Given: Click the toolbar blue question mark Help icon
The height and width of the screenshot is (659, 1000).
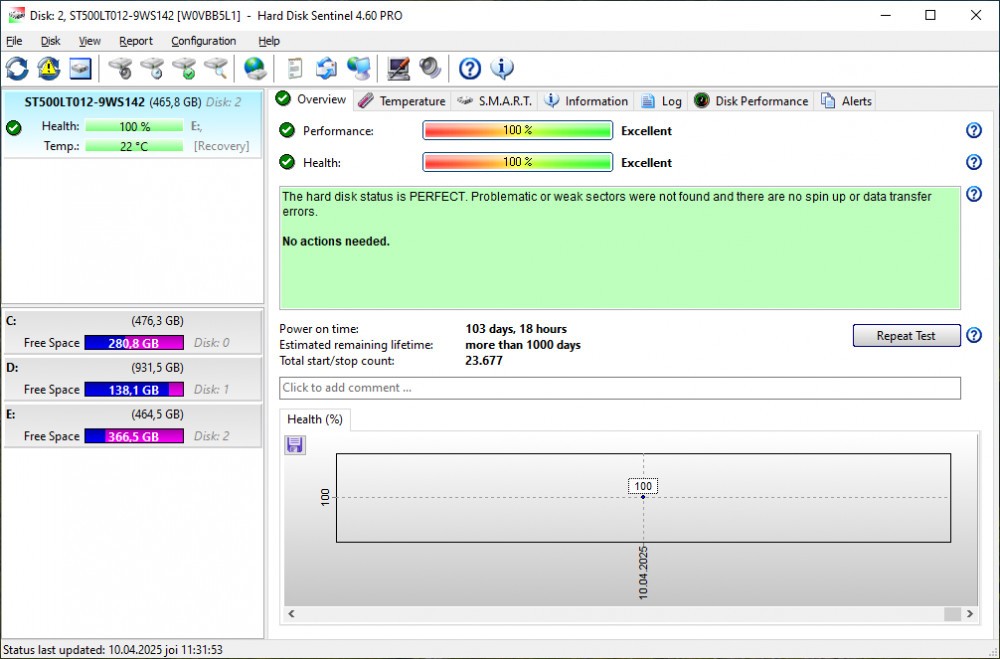Looking at the screenshot, I should pyautogui.click(x=470, y=68).
